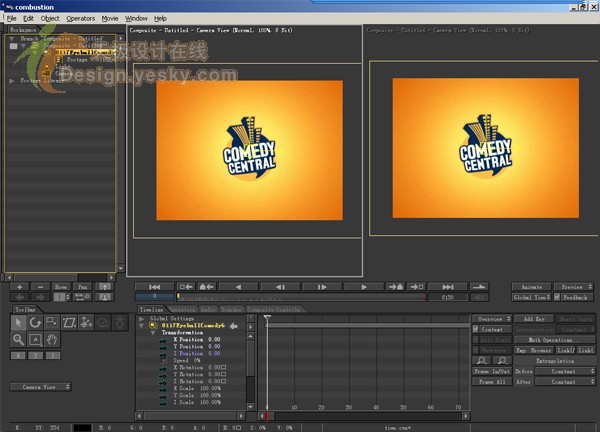The image size is (600, 432).
Task: Select the Pivot point axis tool
Action: pos(86,323)
